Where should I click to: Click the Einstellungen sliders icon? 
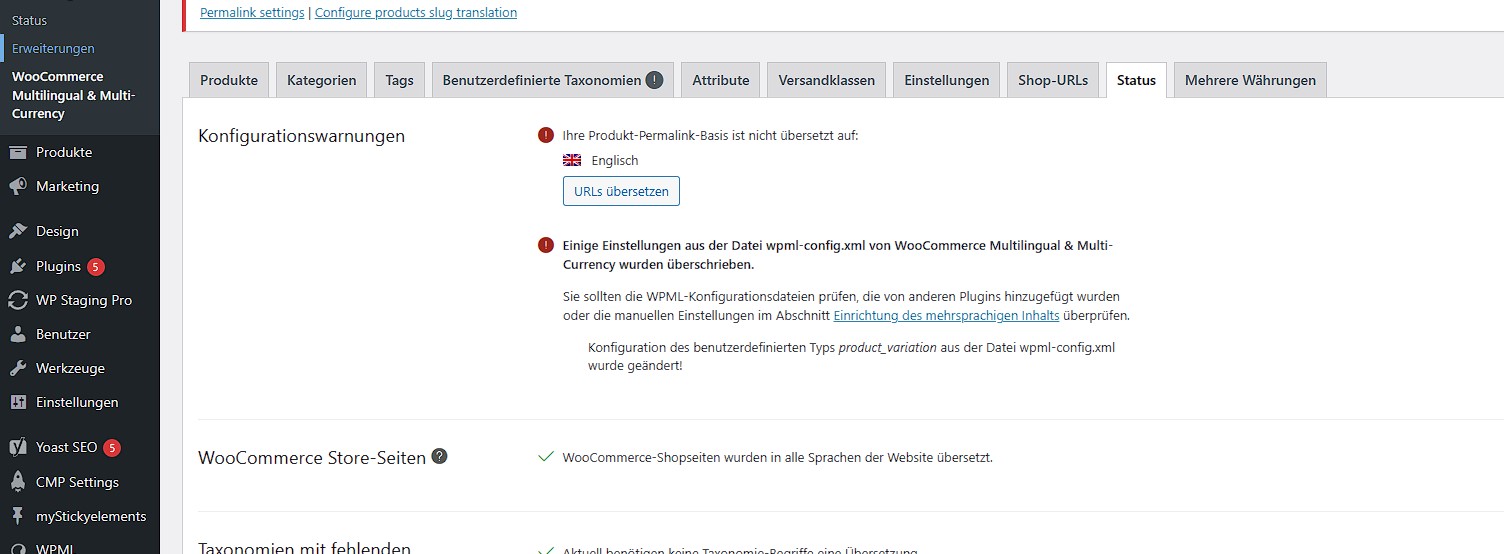18,402
